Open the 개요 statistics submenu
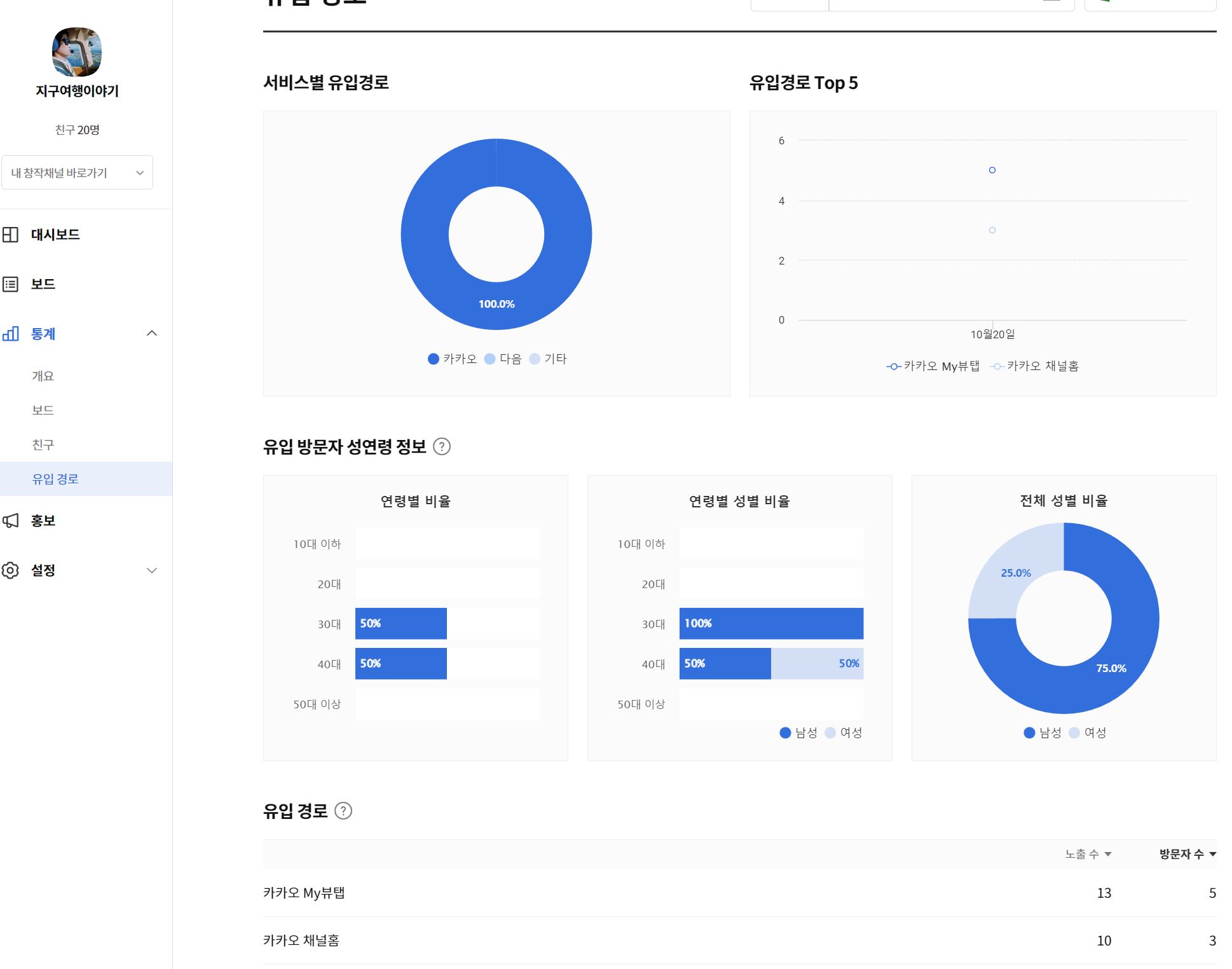 (x=43, y=376)
